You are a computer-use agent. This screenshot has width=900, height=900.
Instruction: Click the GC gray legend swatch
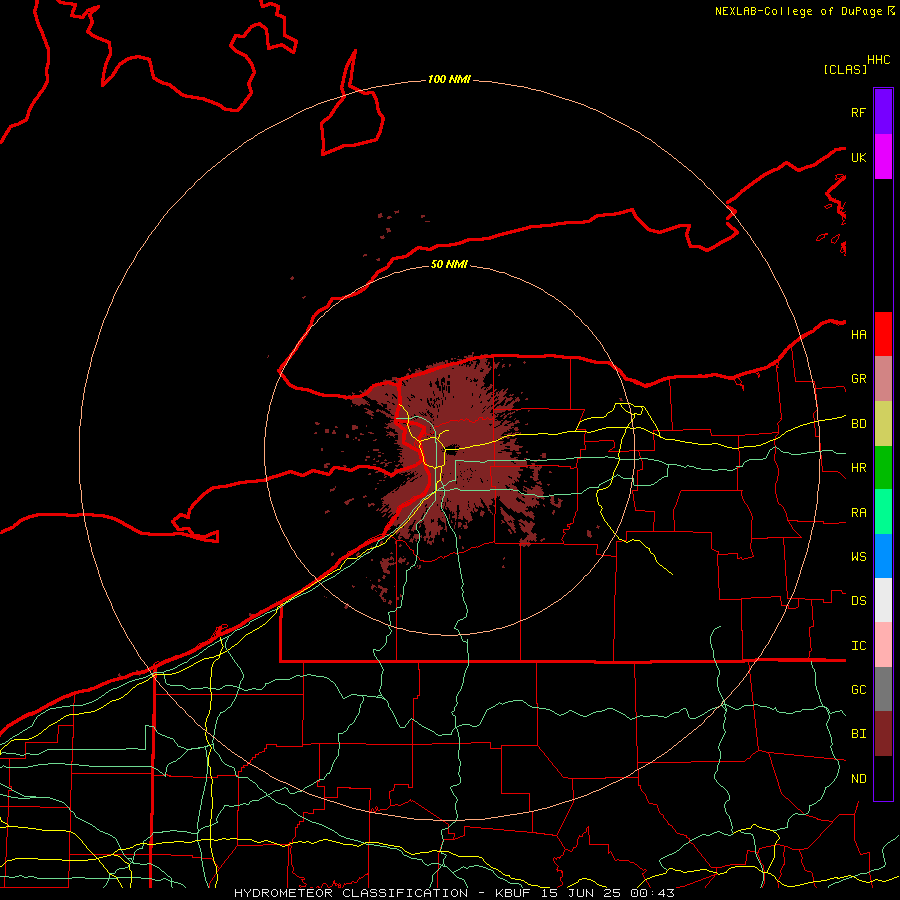[883, 689]
